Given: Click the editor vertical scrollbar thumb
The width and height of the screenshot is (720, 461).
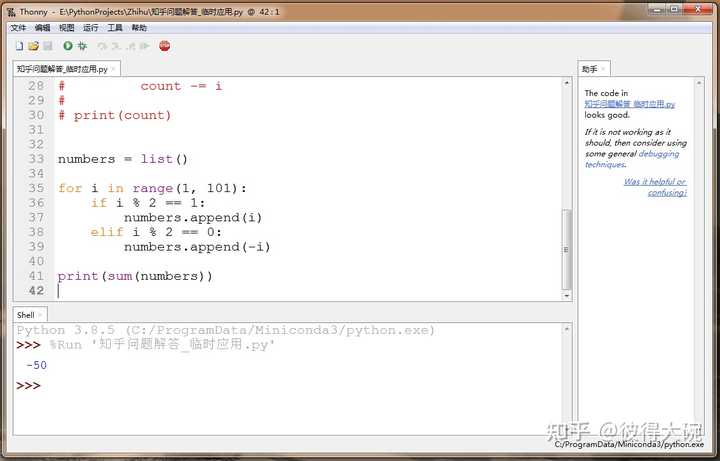Looking at the screenshot, I should tap(567, 249).
